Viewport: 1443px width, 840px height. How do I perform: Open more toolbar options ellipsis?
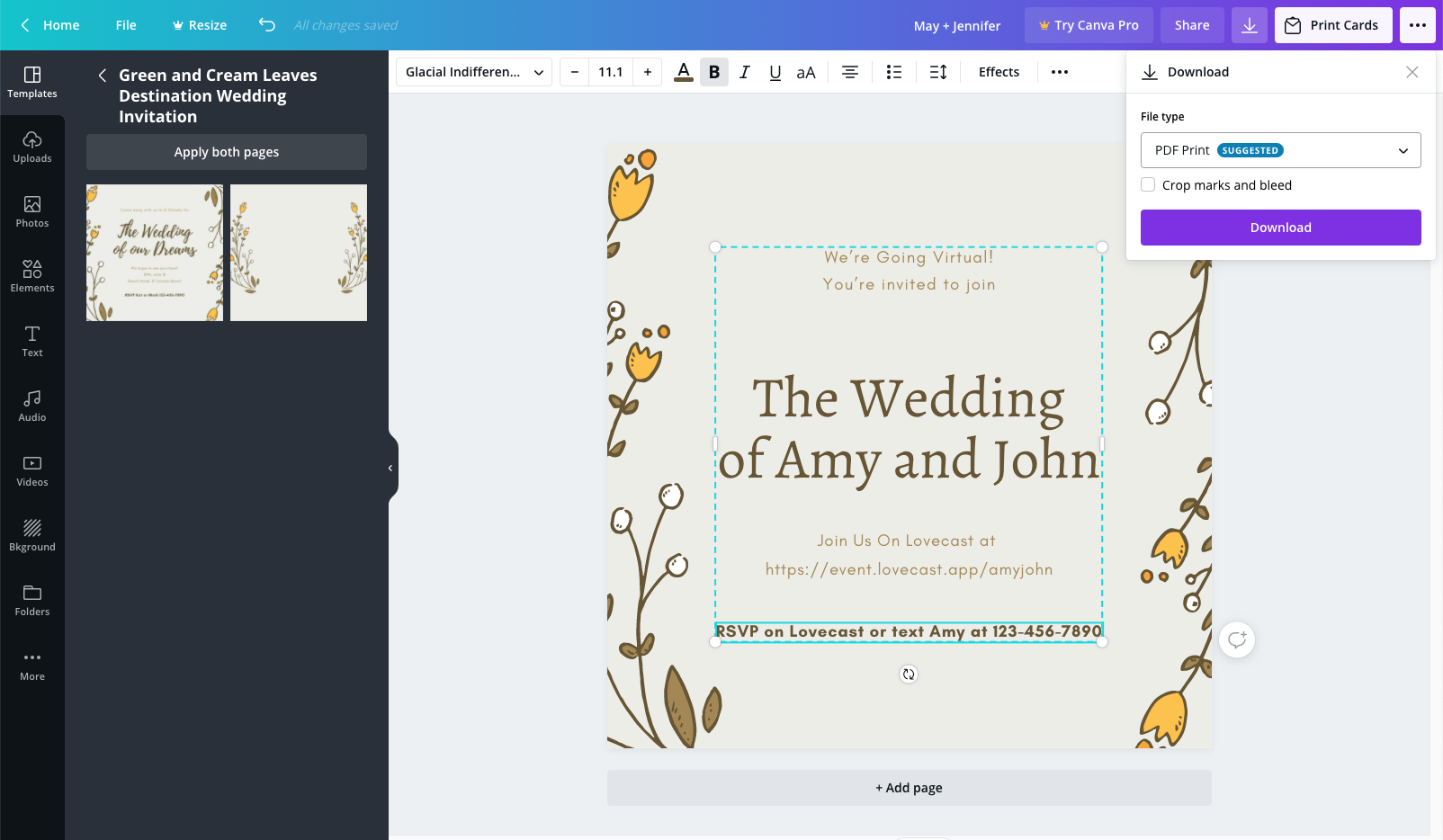(x=1060, y=72)
